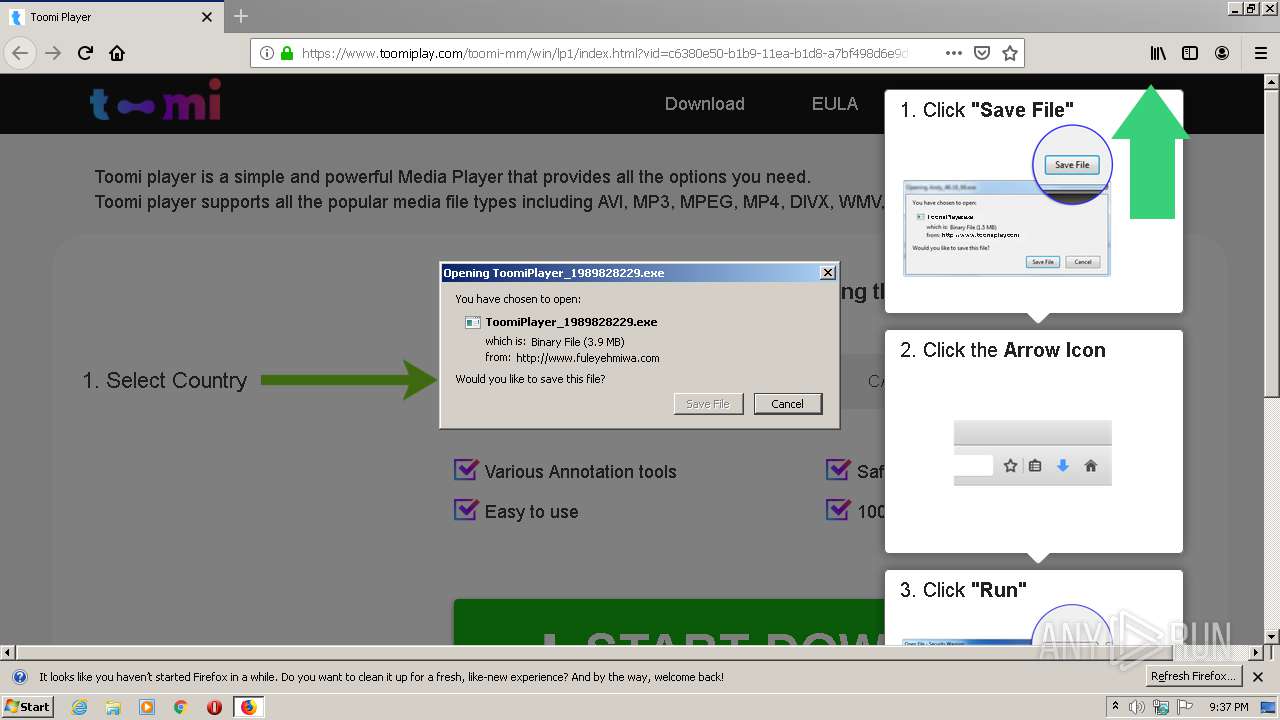Image resolution: width=1280 pixels, height=720 pixels.
Task: Reload the current page
Action: tap(85, 53)
